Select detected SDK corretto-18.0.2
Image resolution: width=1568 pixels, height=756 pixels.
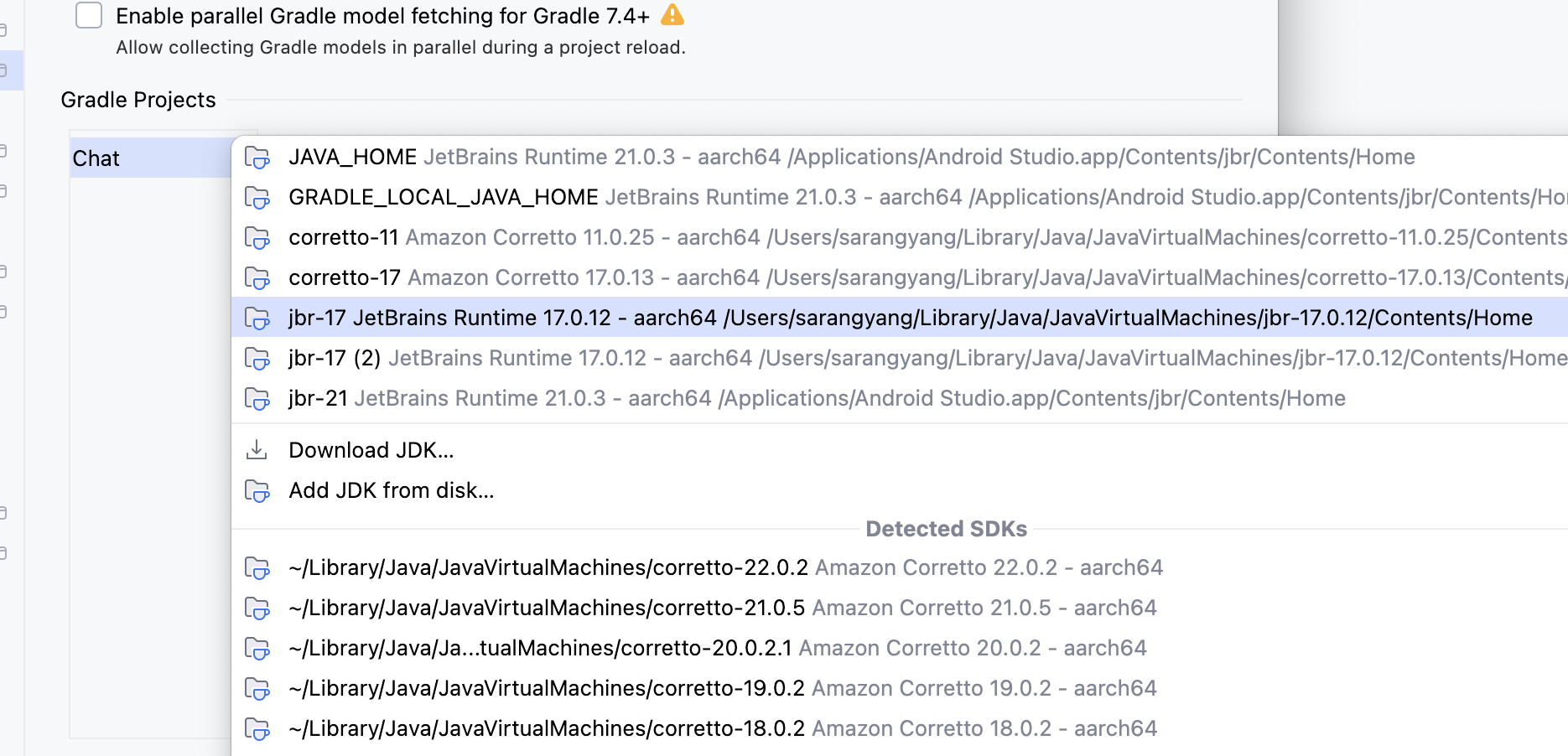point(899,728)
